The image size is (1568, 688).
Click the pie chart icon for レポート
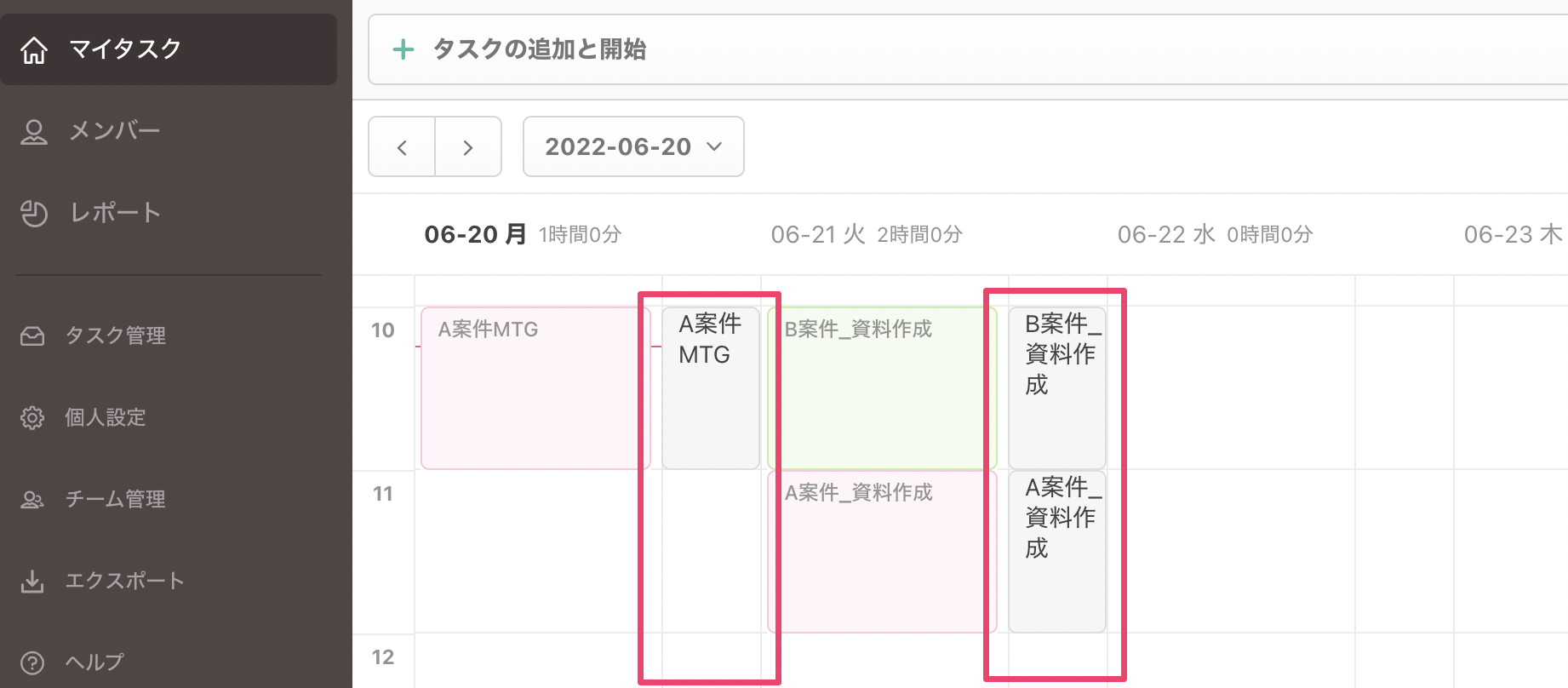[x=33, y=213]
